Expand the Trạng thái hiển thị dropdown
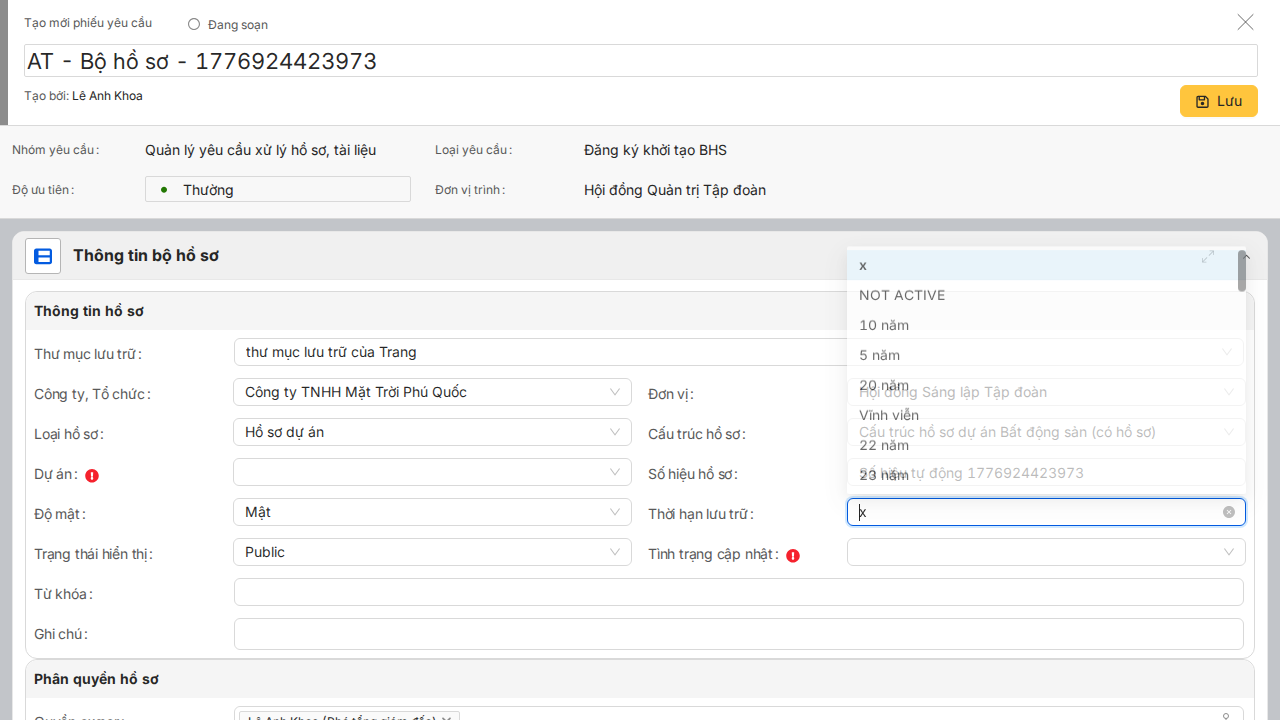 coord(432,552)
